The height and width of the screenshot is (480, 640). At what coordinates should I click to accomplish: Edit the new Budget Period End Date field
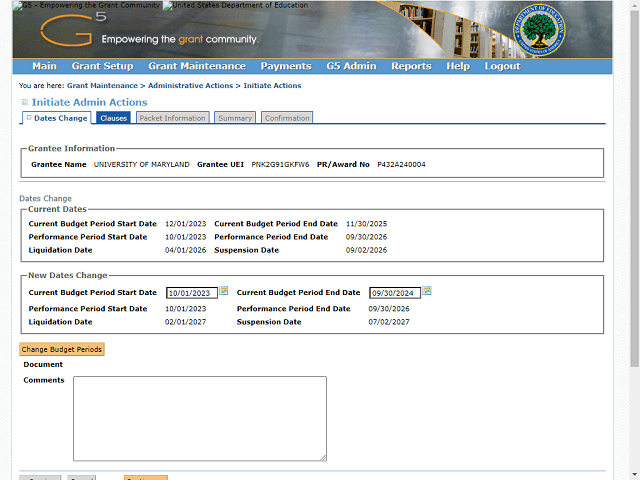pyautogui.click(x=395, y=293)
